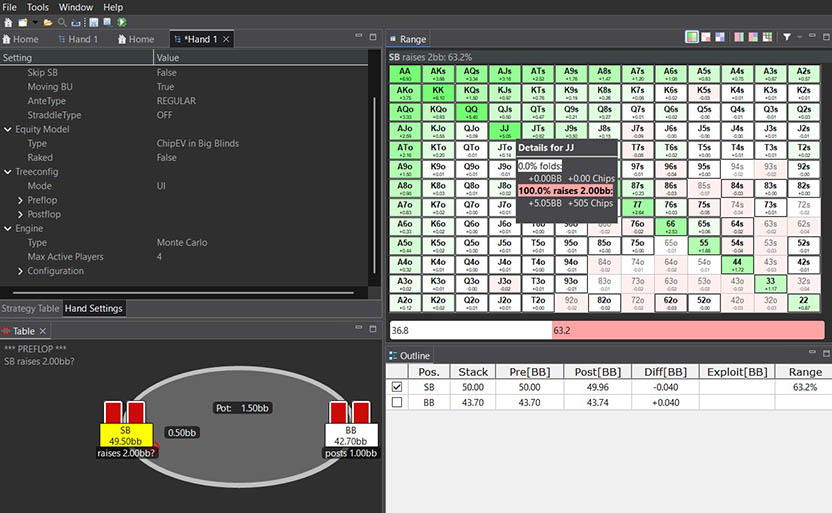Open the dropdown arrow next to the New icon
The image size is (832, 513).
35,22
